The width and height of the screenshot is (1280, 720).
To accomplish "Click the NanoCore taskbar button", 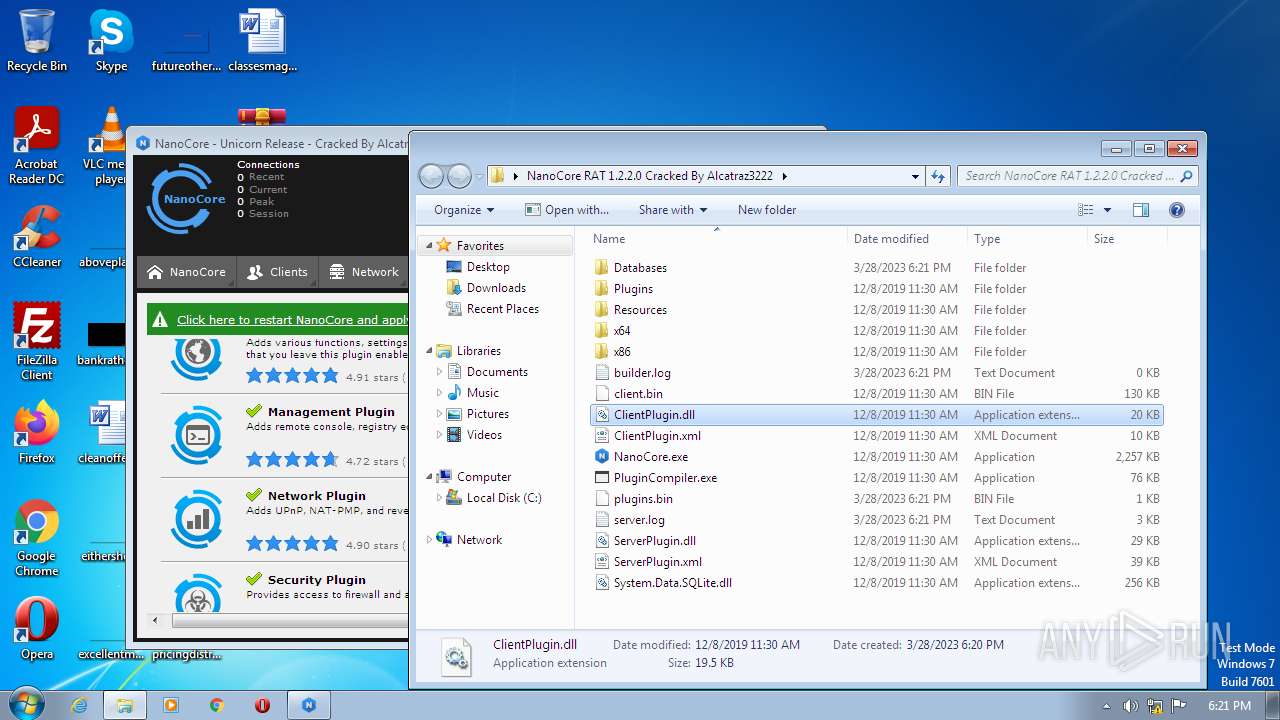I will coord(309,705).
